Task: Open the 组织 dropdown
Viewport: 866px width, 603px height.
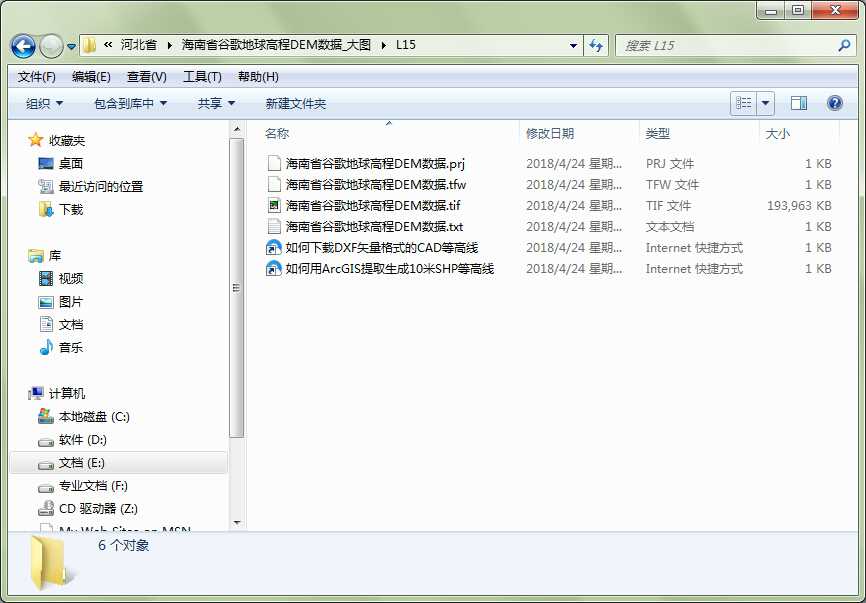Action: (x=44, y=103)
